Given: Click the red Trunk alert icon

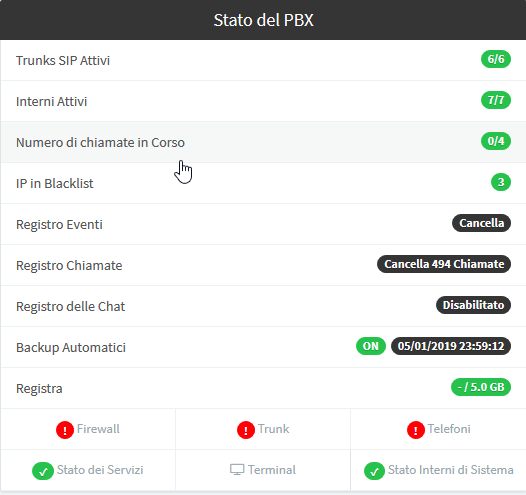Looking at the screenshot, I should click(x=246, y=430).
